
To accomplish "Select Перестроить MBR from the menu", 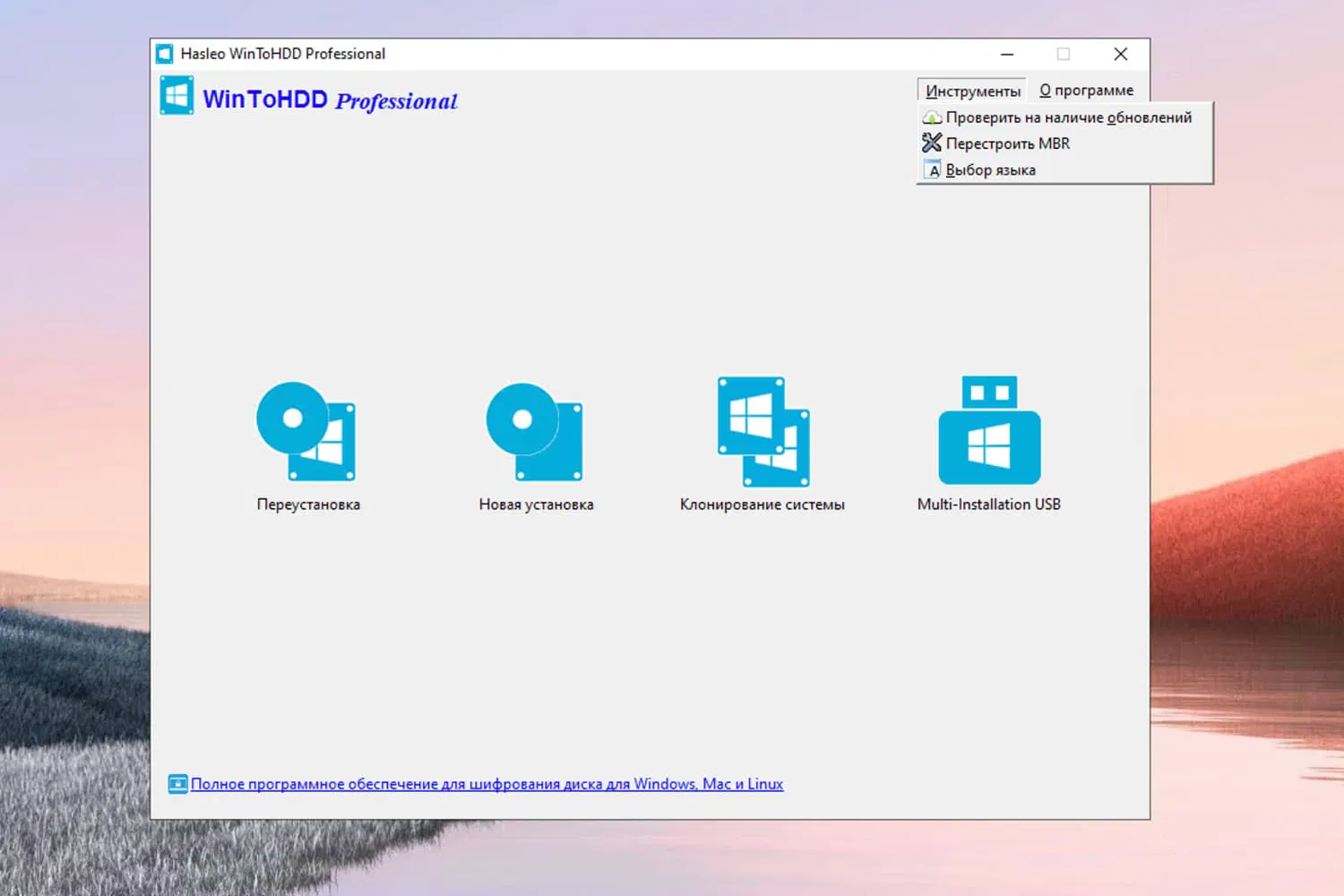I will click(x=1008, y=142).
